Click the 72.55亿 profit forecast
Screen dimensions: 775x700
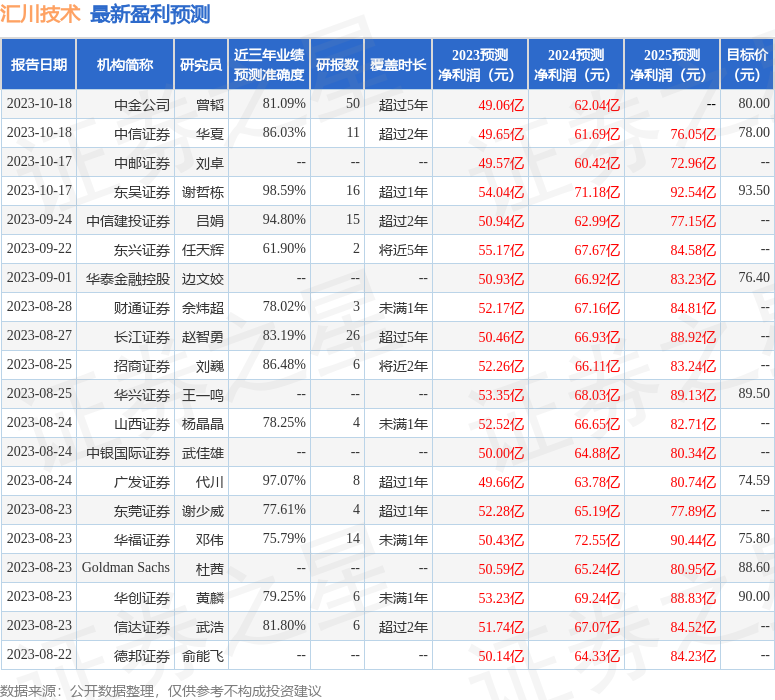click(x=597, y=540)
